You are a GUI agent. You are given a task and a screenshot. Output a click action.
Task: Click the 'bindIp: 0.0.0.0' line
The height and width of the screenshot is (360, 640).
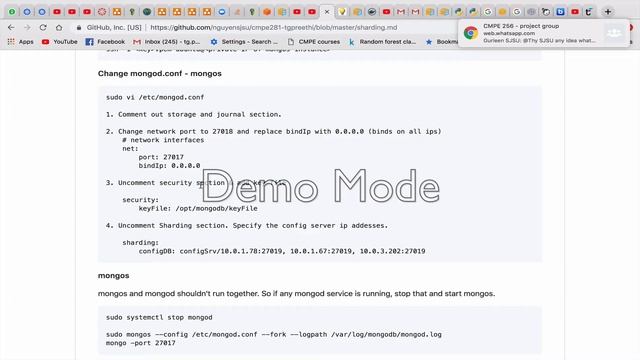169,165
